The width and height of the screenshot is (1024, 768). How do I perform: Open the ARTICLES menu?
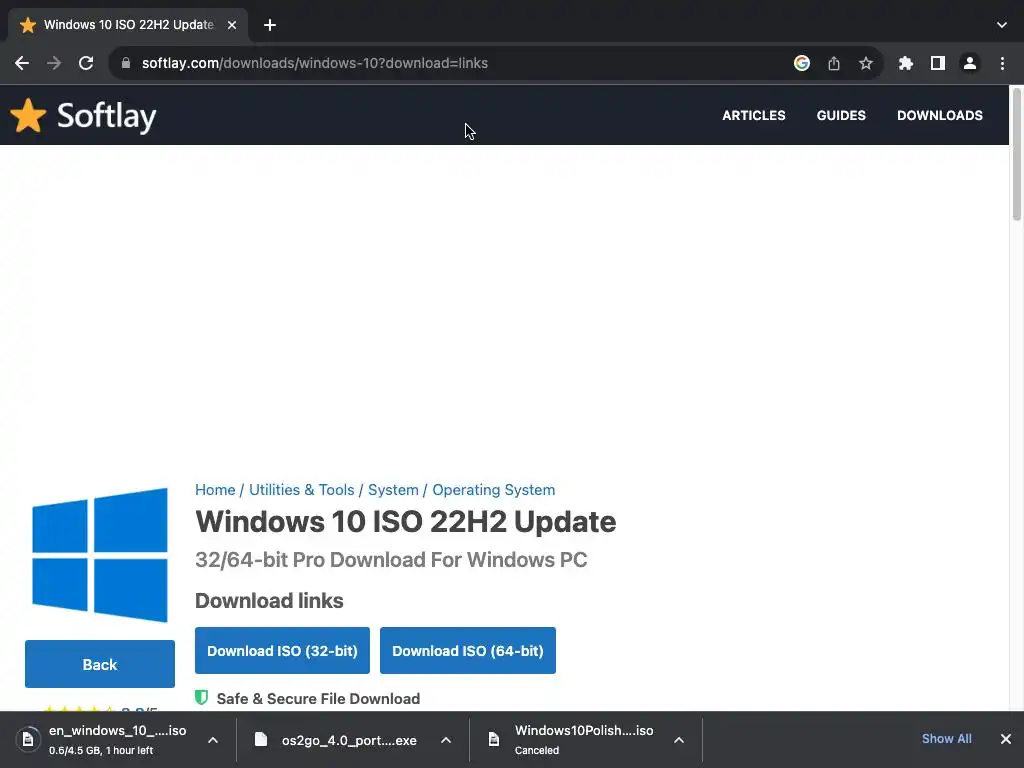point(754,116)
